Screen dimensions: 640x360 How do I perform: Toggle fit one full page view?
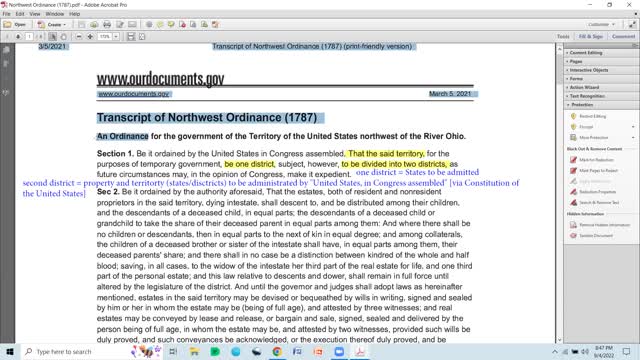142,37
